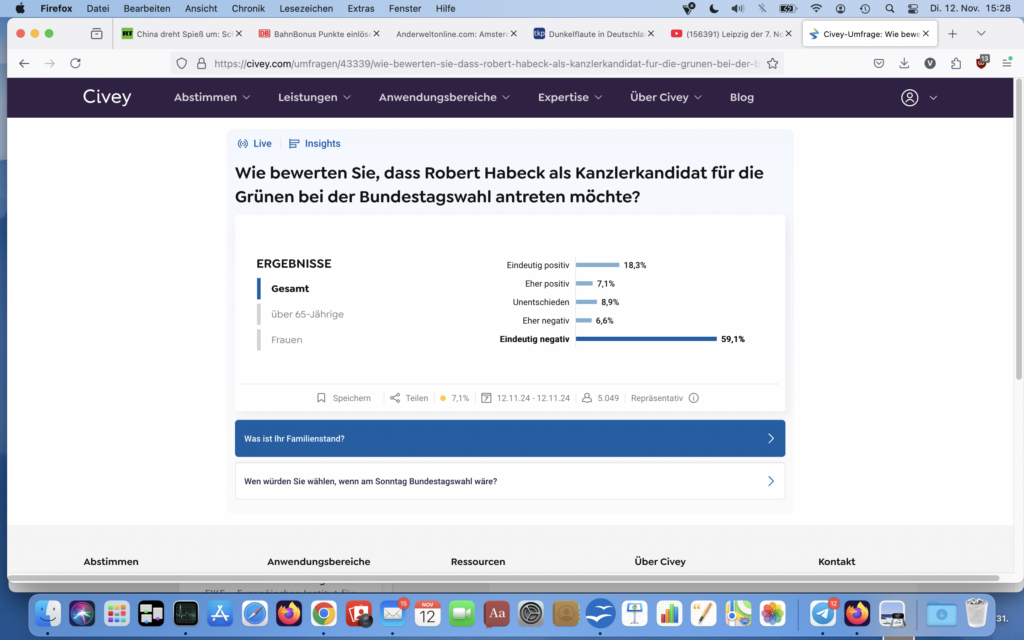Reload the page in Firefox

pyautogui.click(x=75, y=63)
